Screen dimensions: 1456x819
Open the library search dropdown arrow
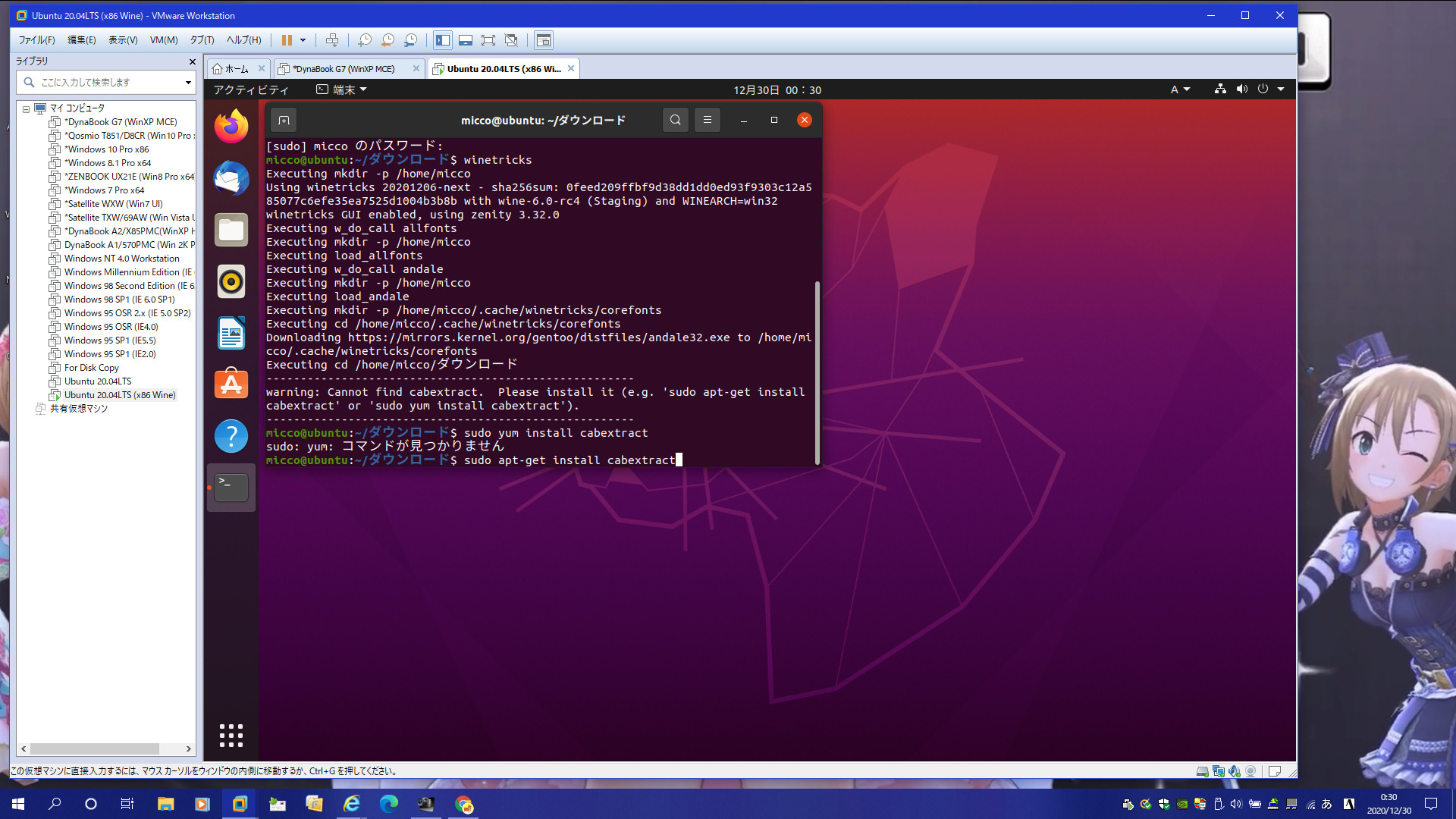(x=188, y=82)
